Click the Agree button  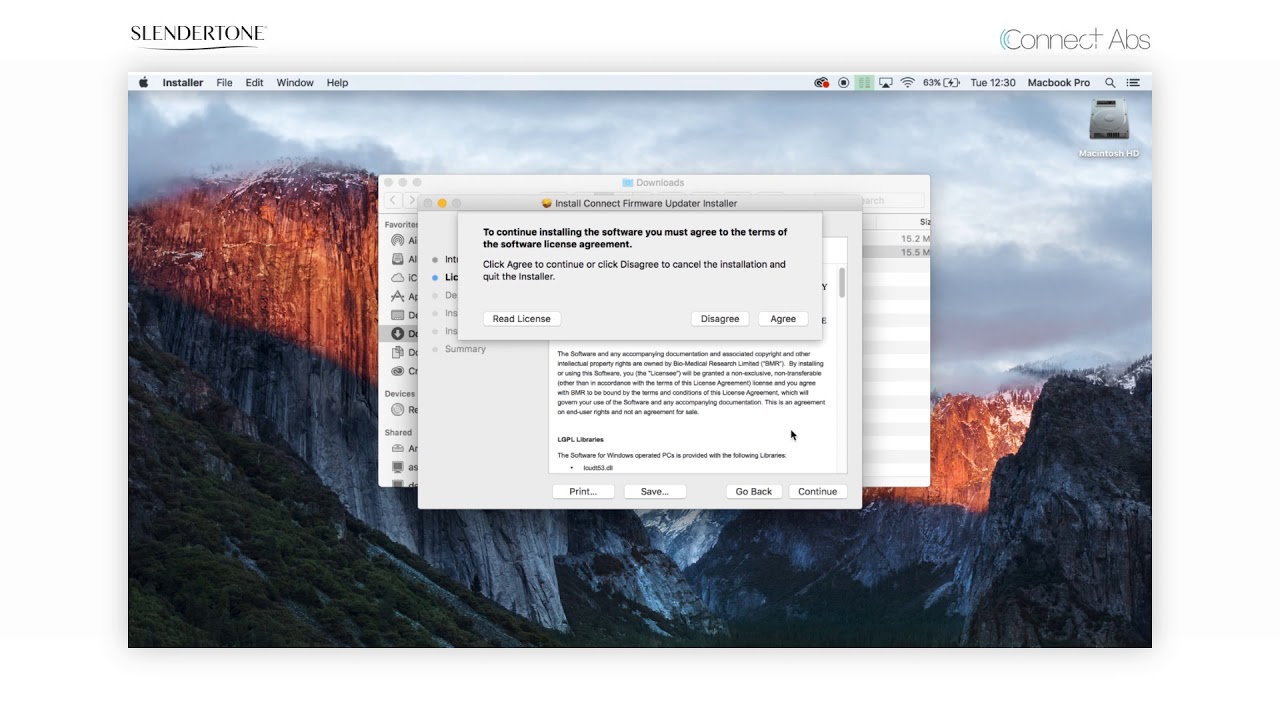[x=783, y=319]
